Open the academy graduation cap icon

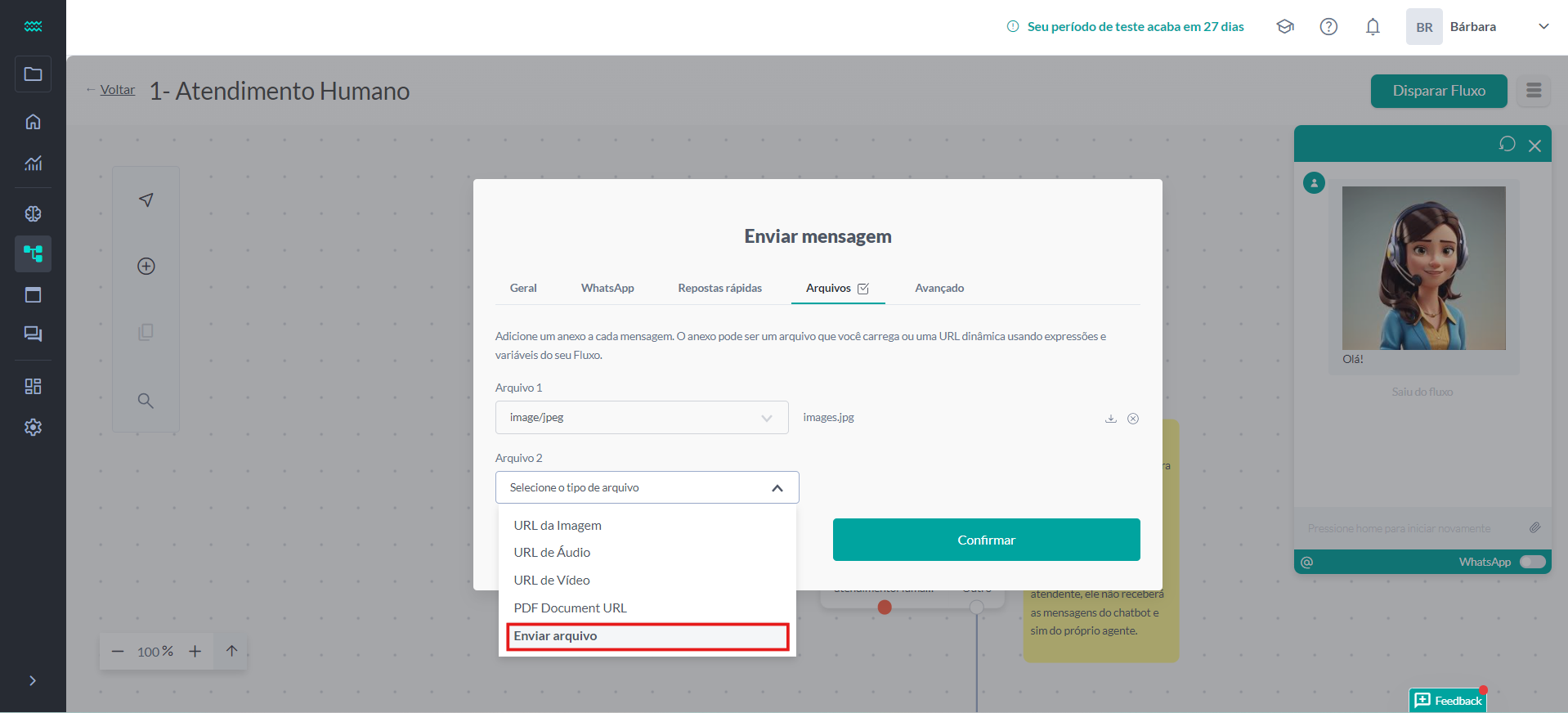coord(1285,27)
